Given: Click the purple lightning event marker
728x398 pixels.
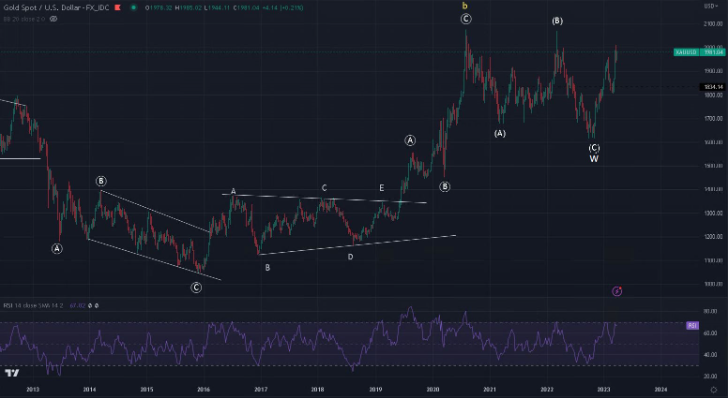Looking at the screenshot, I should (x=617, y=291).
